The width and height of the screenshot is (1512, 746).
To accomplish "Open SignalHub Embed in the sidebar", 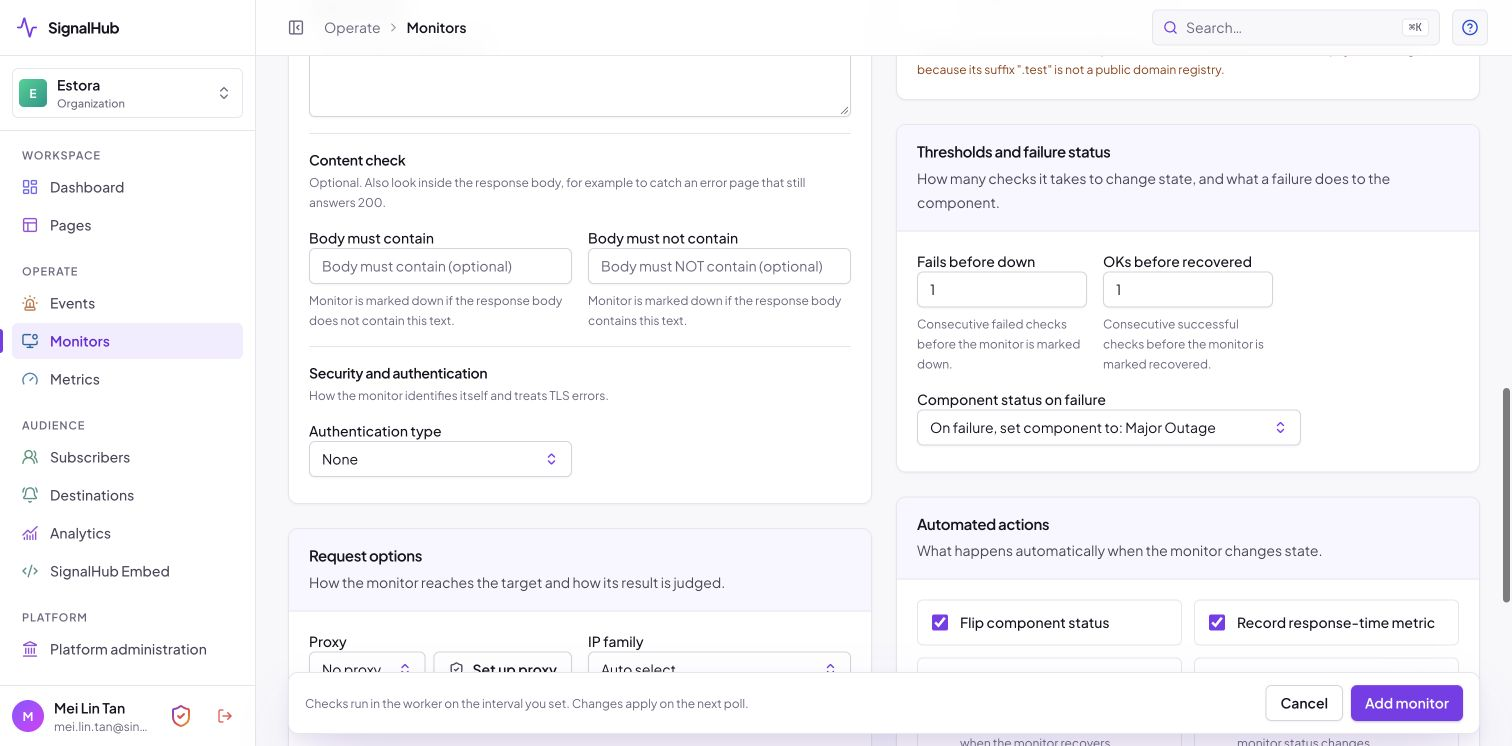I will coord(127,571).
